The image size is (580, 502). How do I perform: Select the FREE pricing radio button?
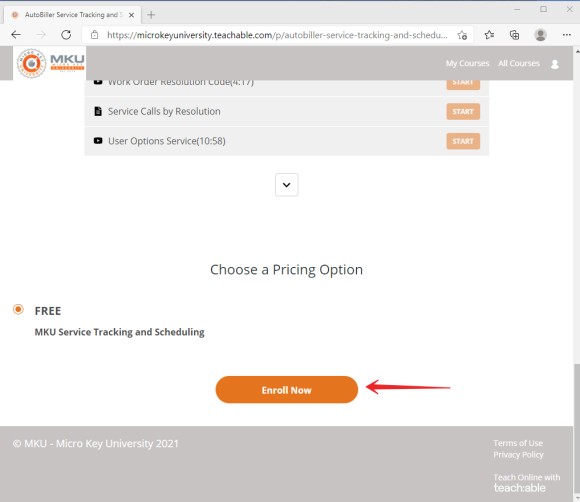click(x=18, y=309)
